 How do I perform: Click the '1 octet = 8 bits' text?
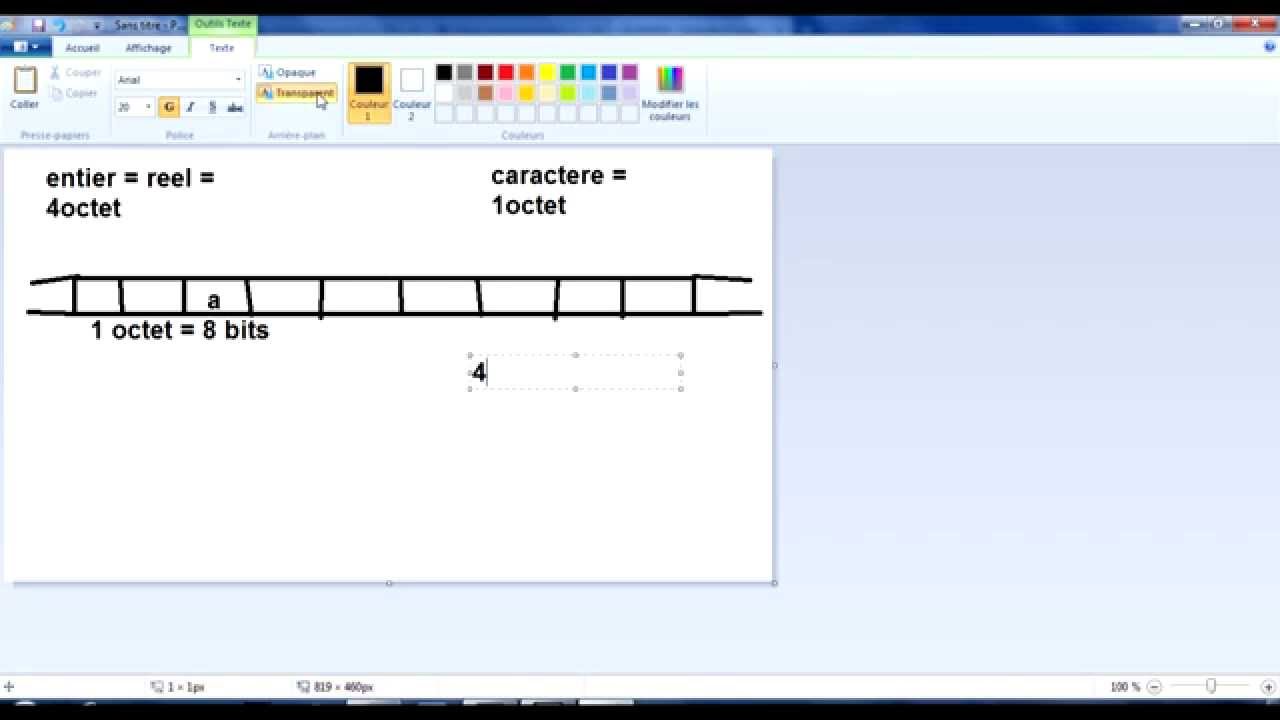[180, 330]
